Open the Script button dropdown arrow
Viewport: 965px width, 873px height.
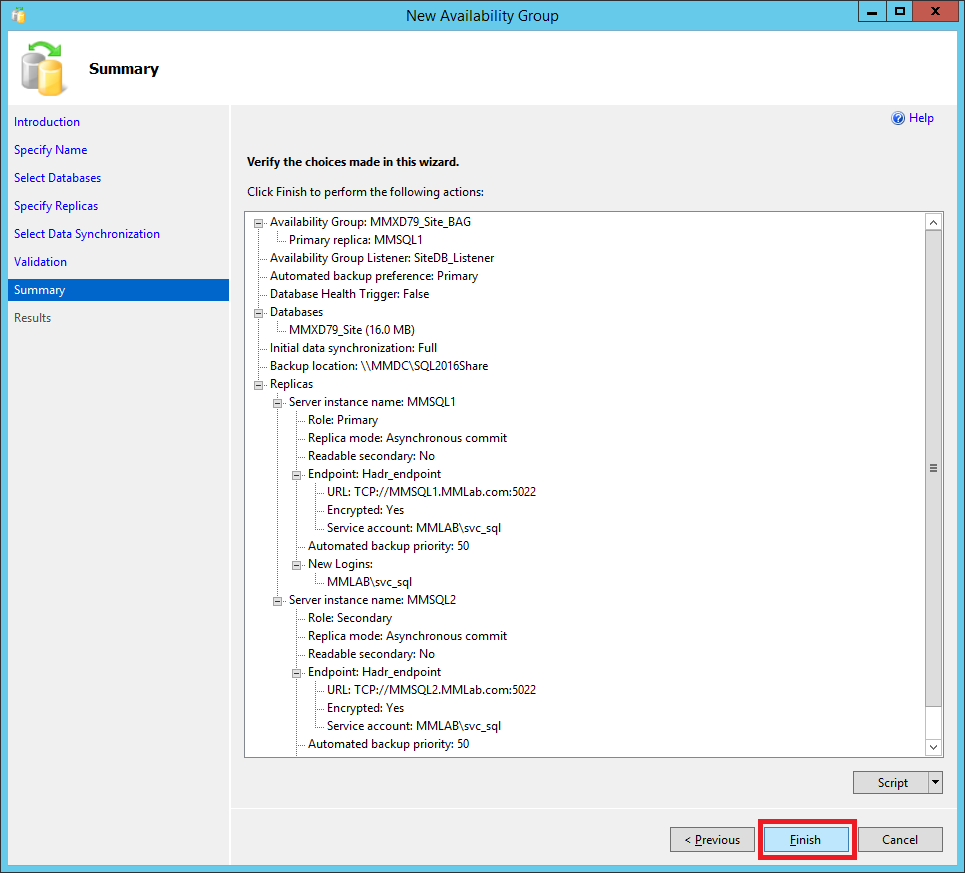[935, 783]
